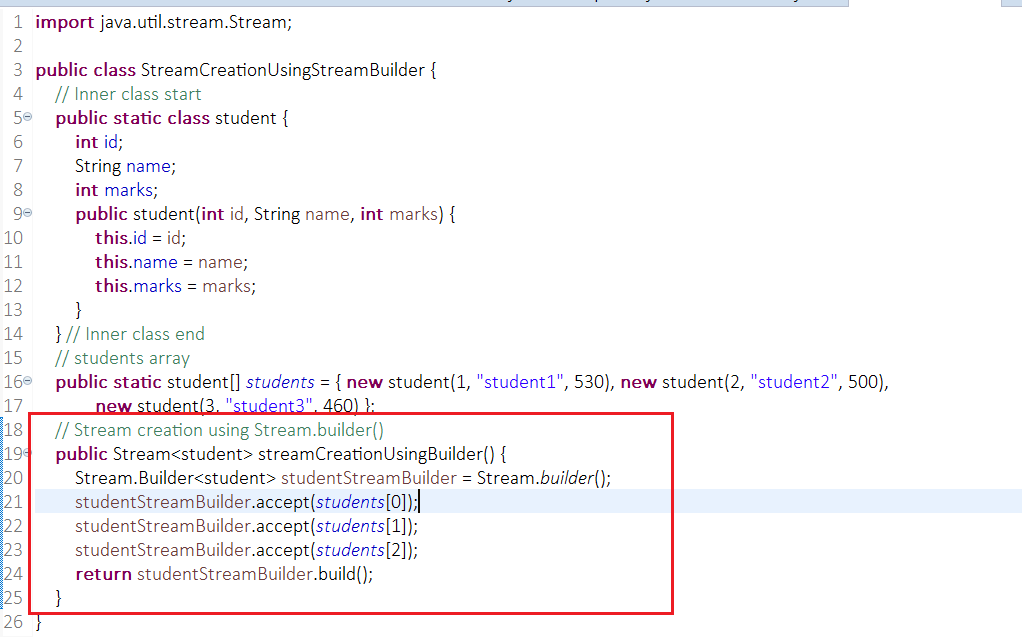
Task: Select the word Stream on line 1
Action: (x=262, y=21)
